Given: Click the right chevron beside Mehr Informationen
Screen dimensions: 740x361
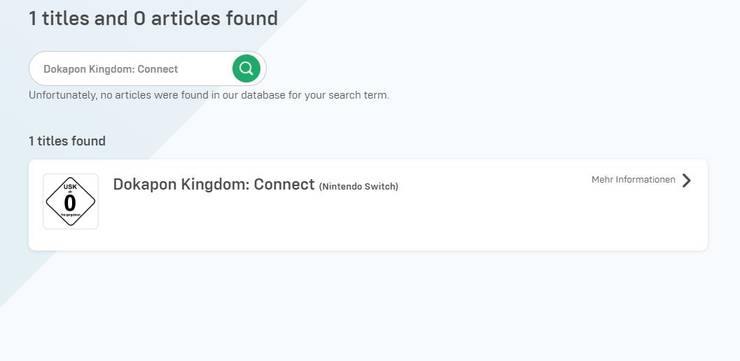Looking at the screenshot, I should (x=687, y=180).
